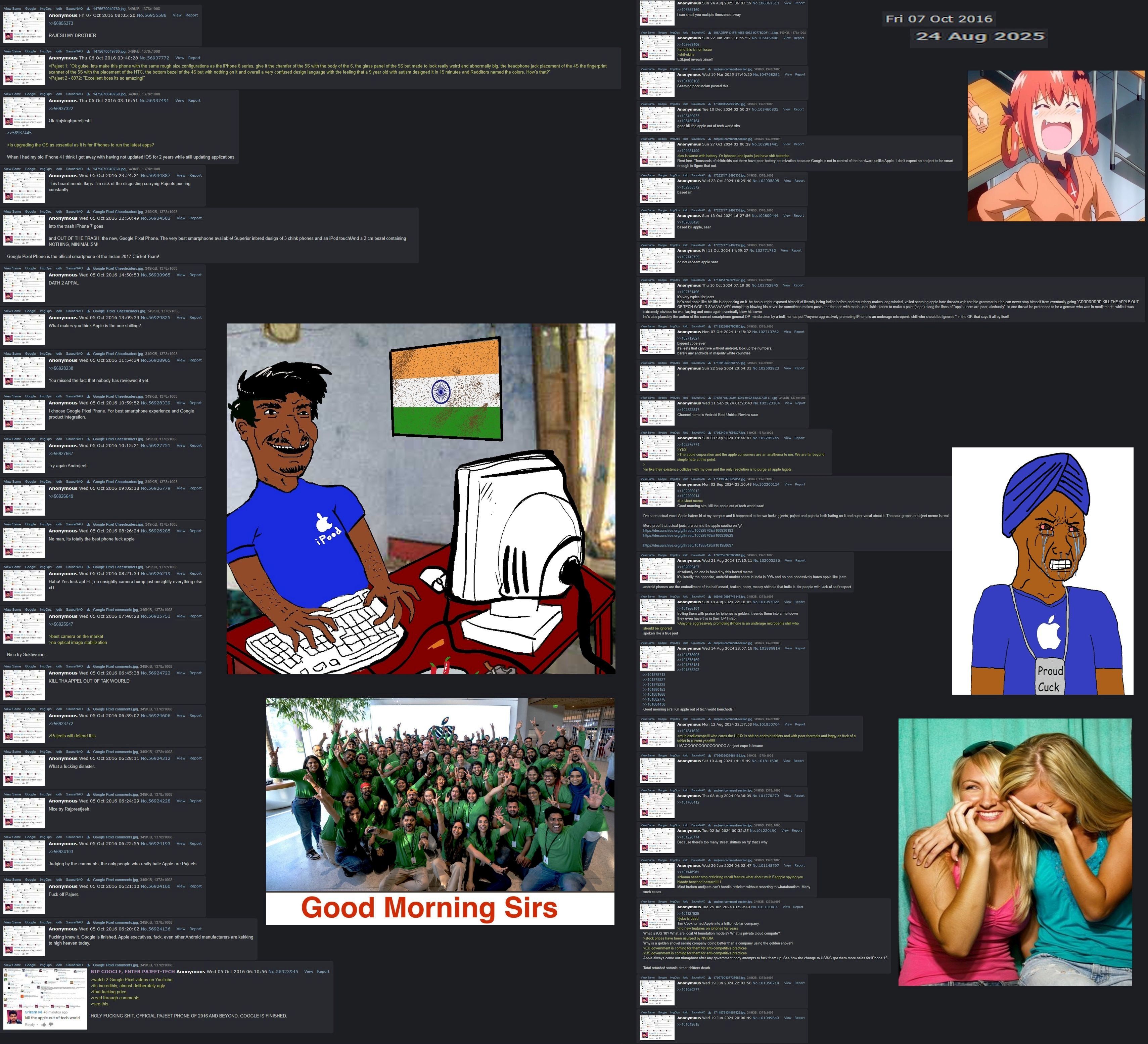Click Report on post No.56955588
The height and width of the screenshot is (1044, 1148).
click(192, 15)
